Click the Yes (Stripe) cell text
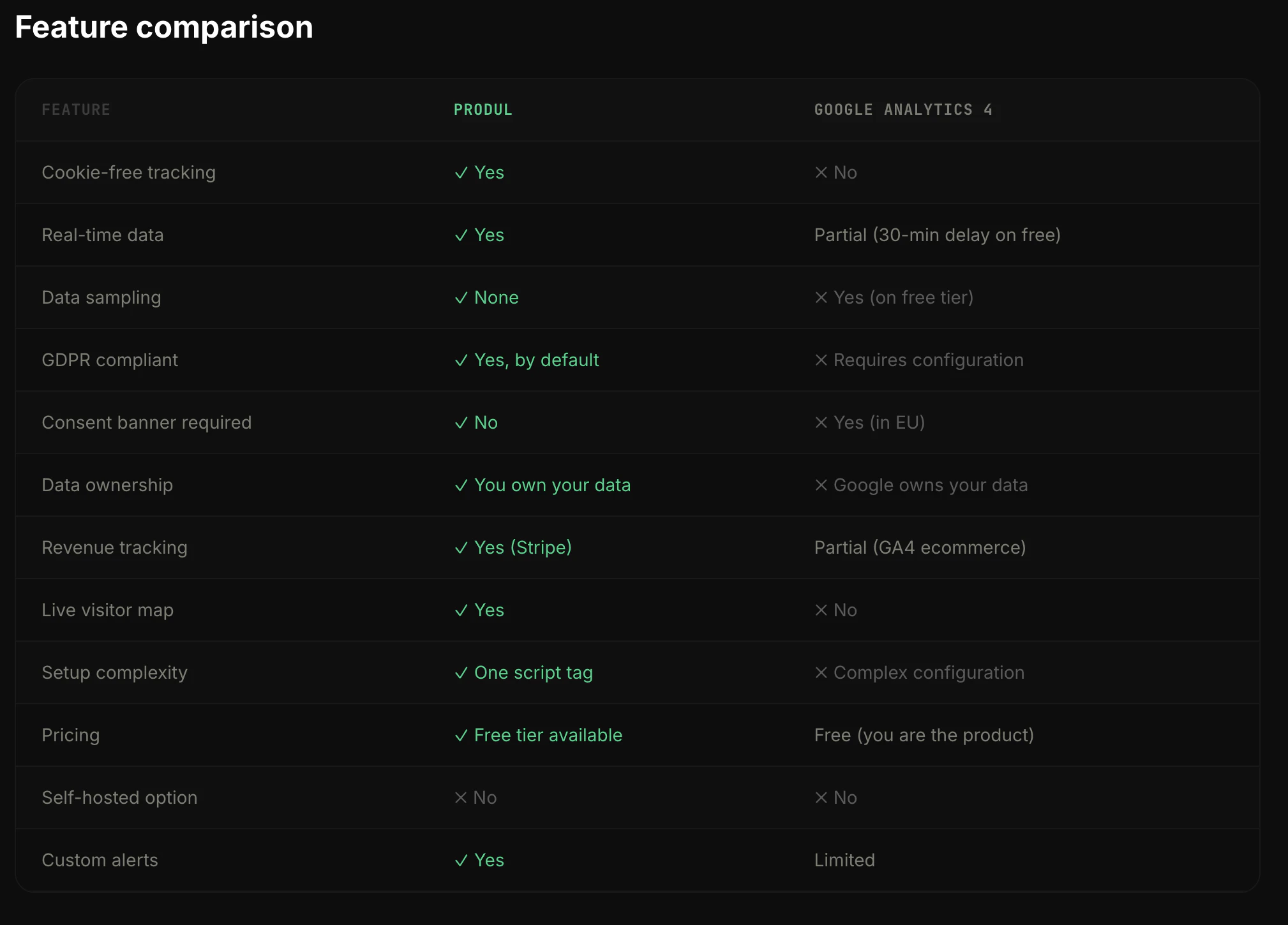 click(522, 547)
